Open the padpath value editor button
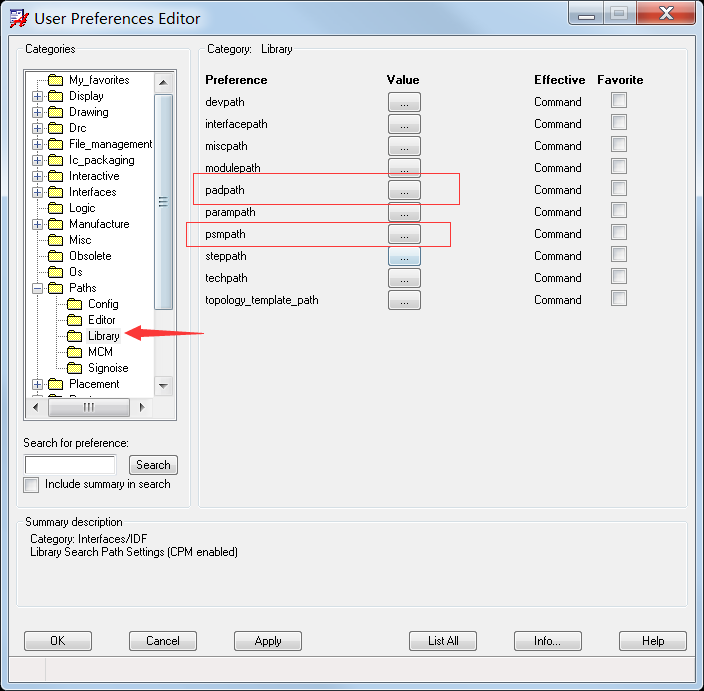 coord(404,190)
